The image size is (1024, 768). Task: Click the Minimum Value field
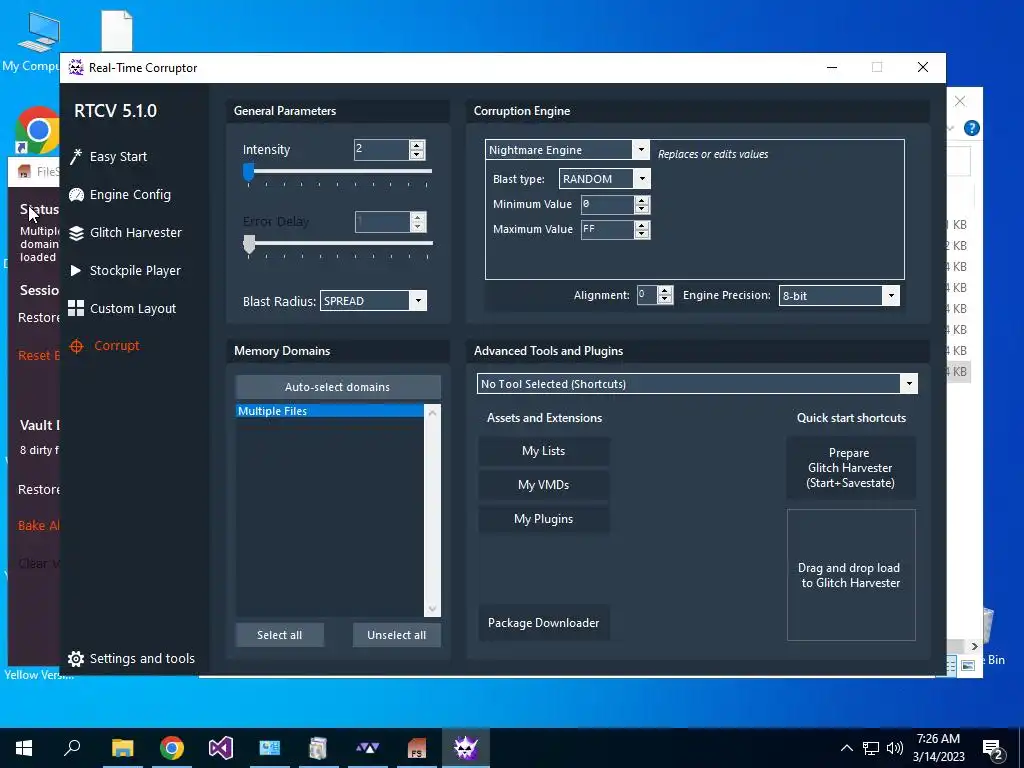pos(607,204)
